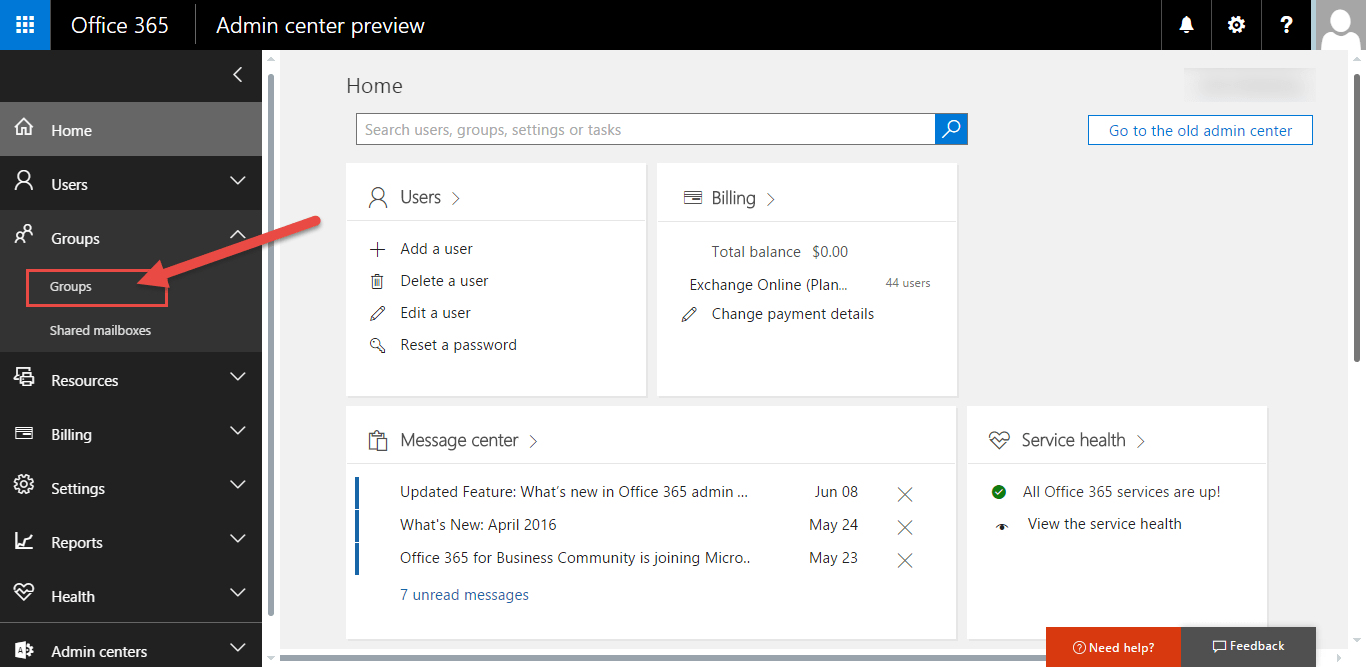This screenshot has height=667, width=1366.
Task: Expand the Reports menu chevron
Action: pos(237,539)
